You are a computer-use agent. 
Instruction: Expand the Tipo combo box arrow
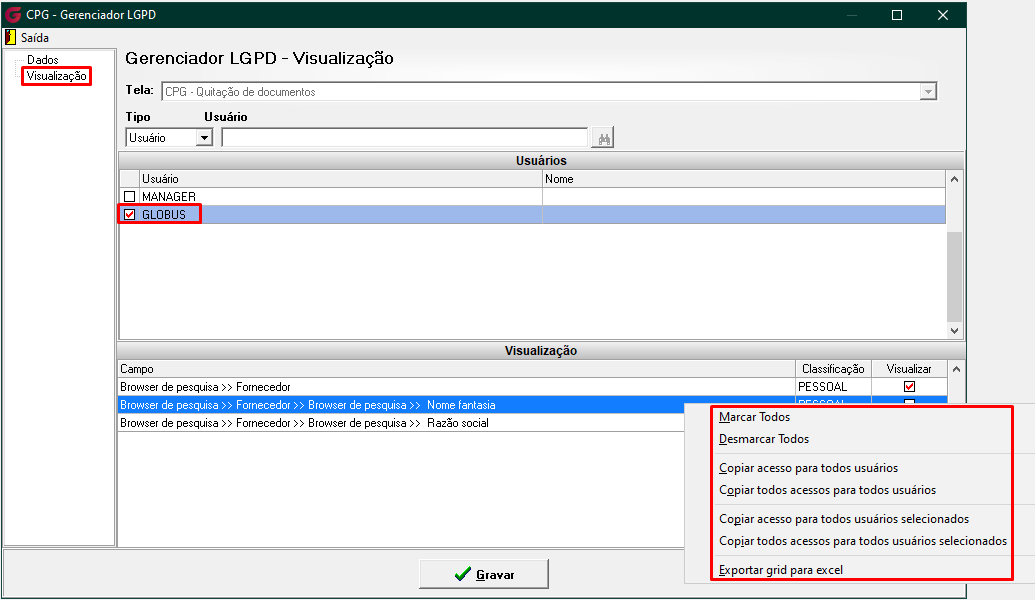coord(205,138)
